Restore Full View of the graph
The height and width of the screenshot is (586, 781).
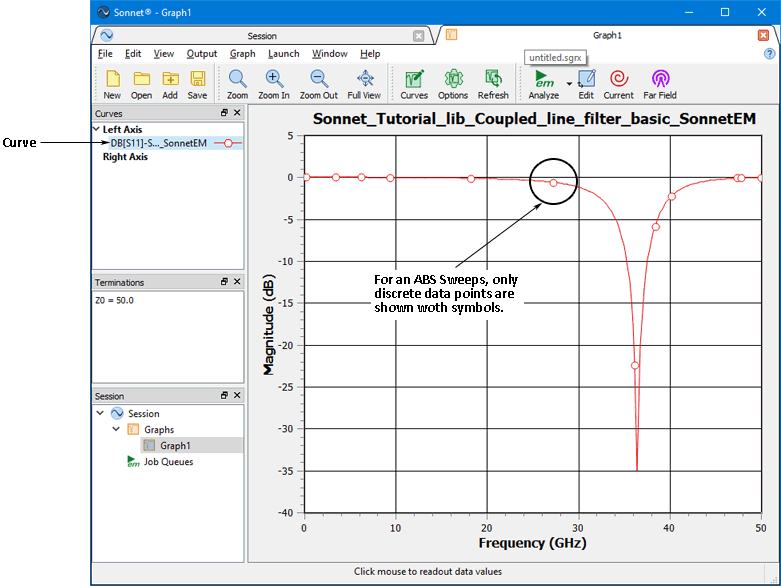(365, 85)
